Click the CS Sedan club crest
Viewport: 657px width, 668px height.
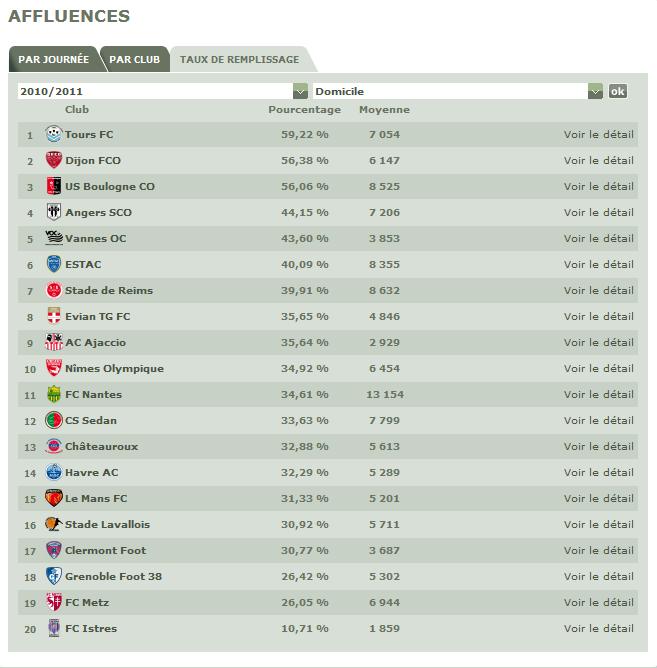coord(54,420)
